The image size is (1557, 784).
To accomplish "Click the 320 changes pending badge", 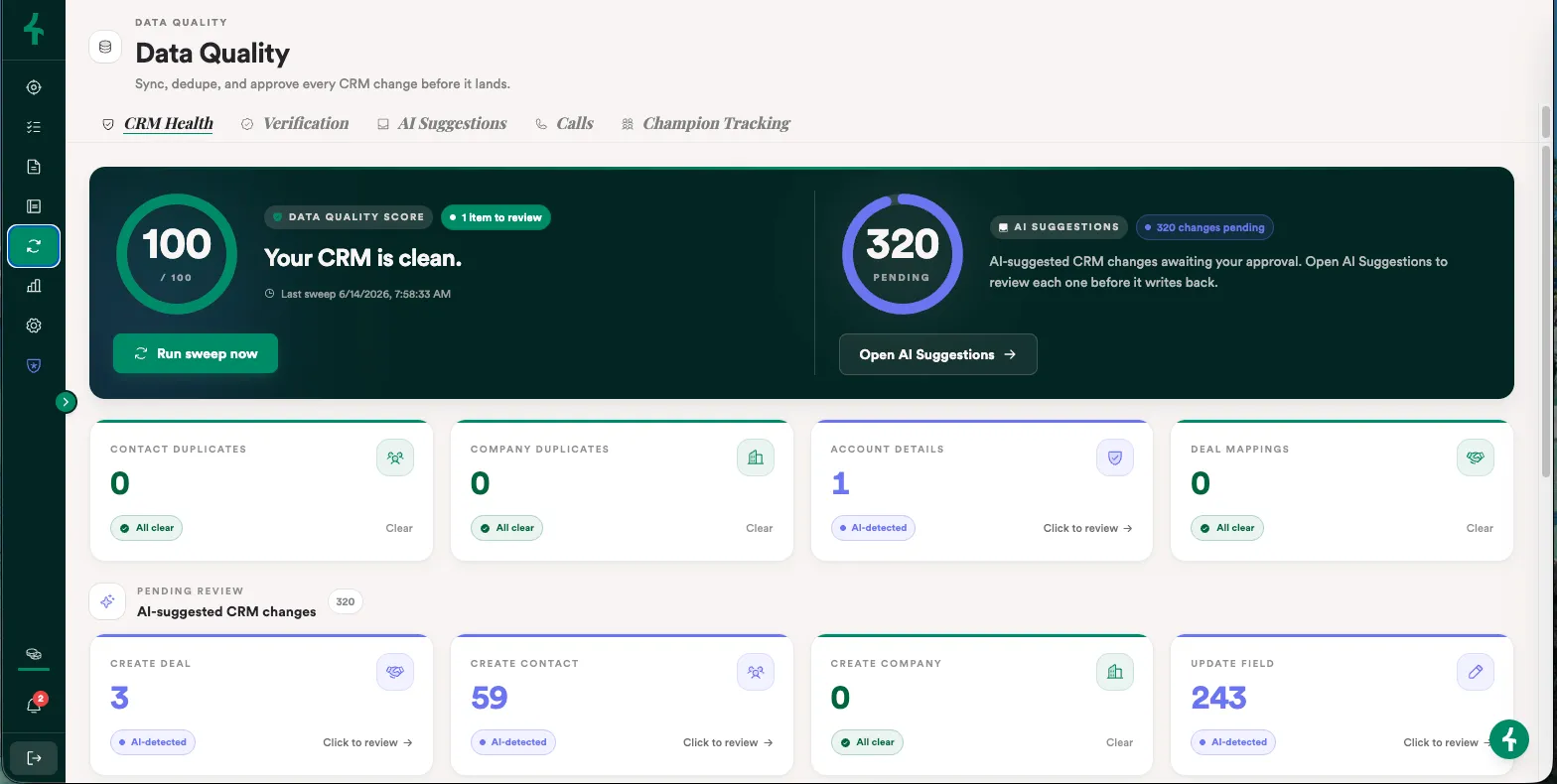I will pos(1204,227).
